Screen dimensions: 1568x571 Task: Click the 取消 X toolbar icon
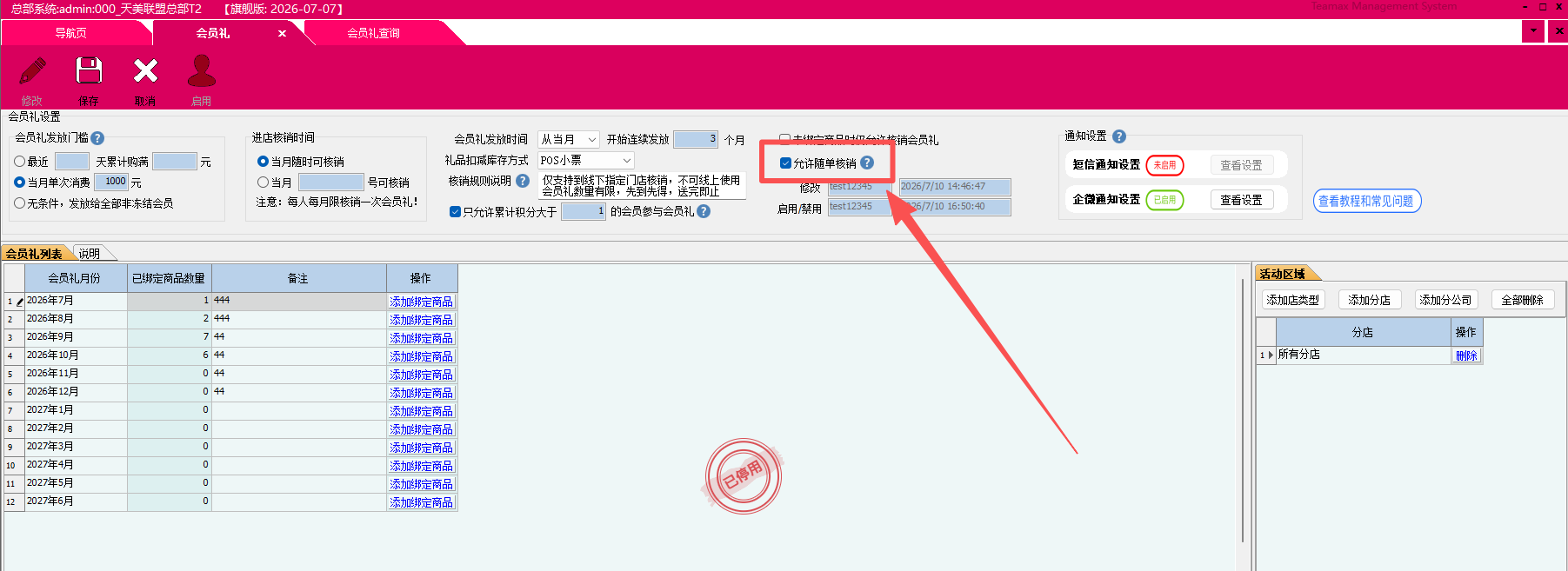click(x=145, y=70)
